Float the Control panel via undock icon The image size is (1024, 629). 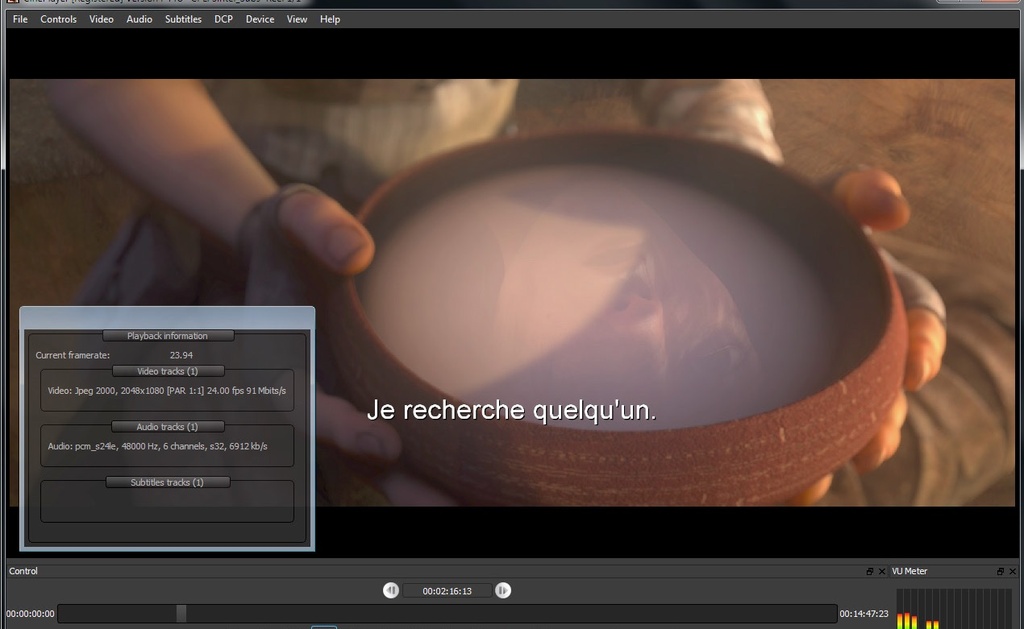coord(869,572)
